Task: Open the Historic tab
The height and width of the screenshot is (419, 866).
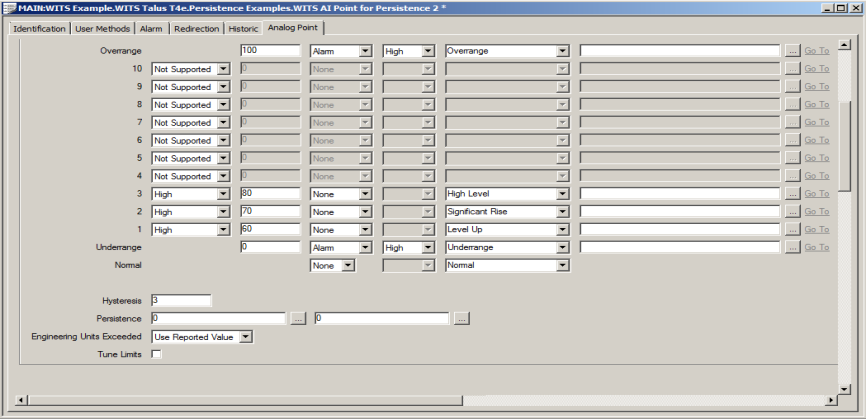Action: [x=243, y=29]
